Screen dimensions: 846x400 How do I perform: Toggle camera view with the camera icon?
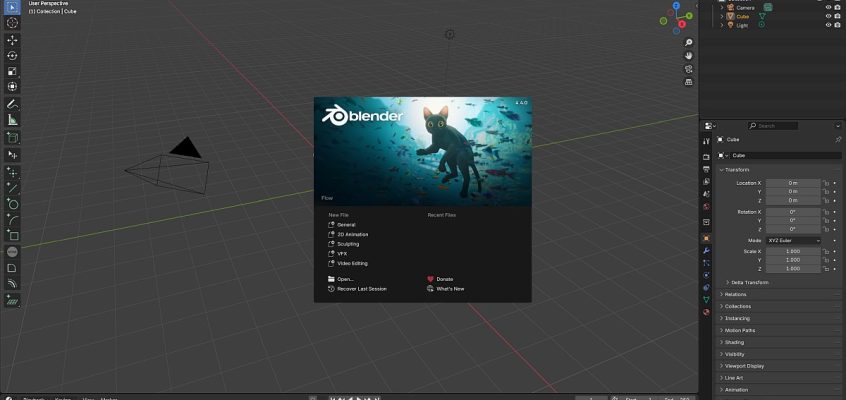point(688,69)
